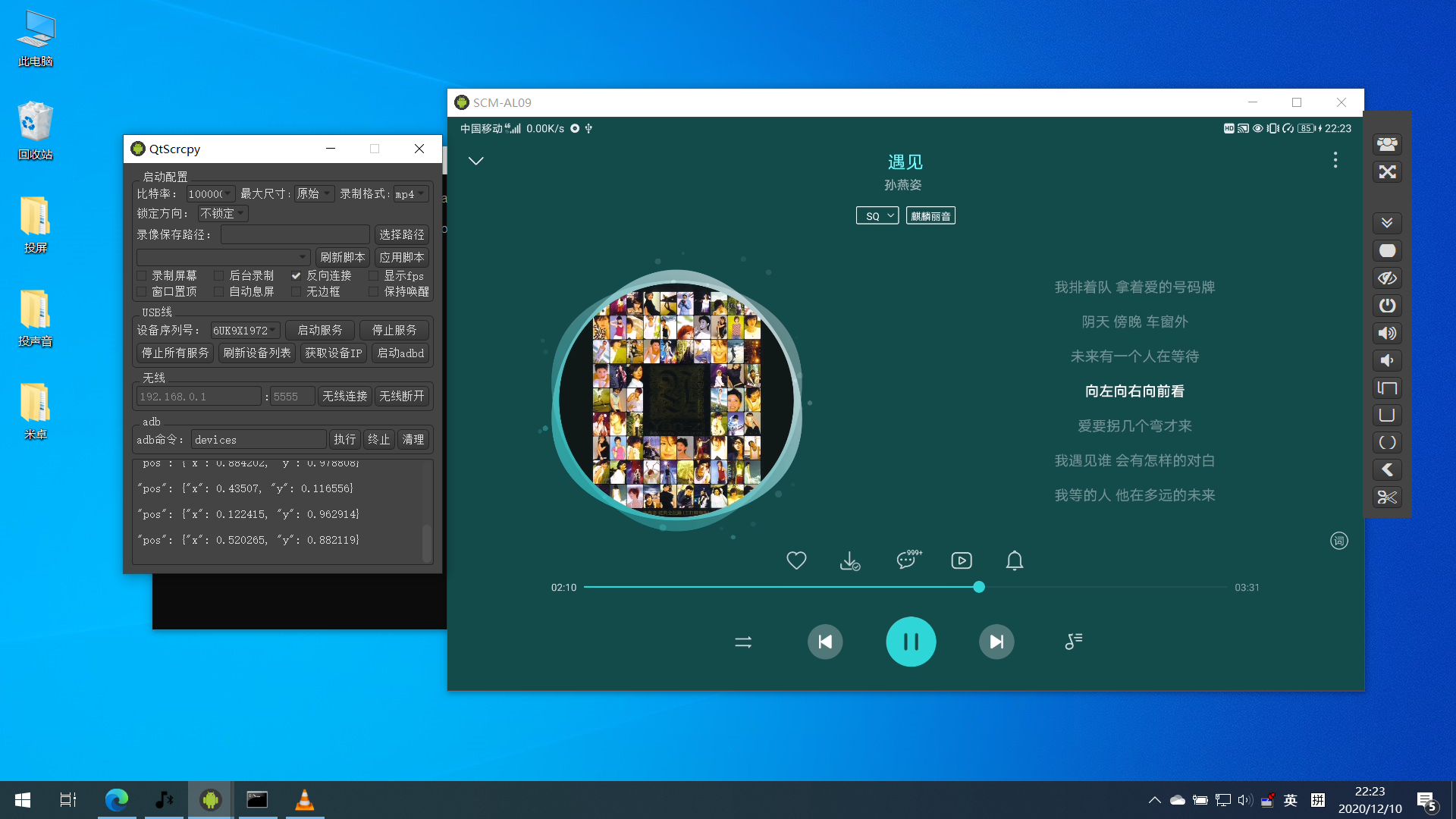
Task: Change the repeat play mode icon
Action: pyautogui.click(x=743, y=642)
